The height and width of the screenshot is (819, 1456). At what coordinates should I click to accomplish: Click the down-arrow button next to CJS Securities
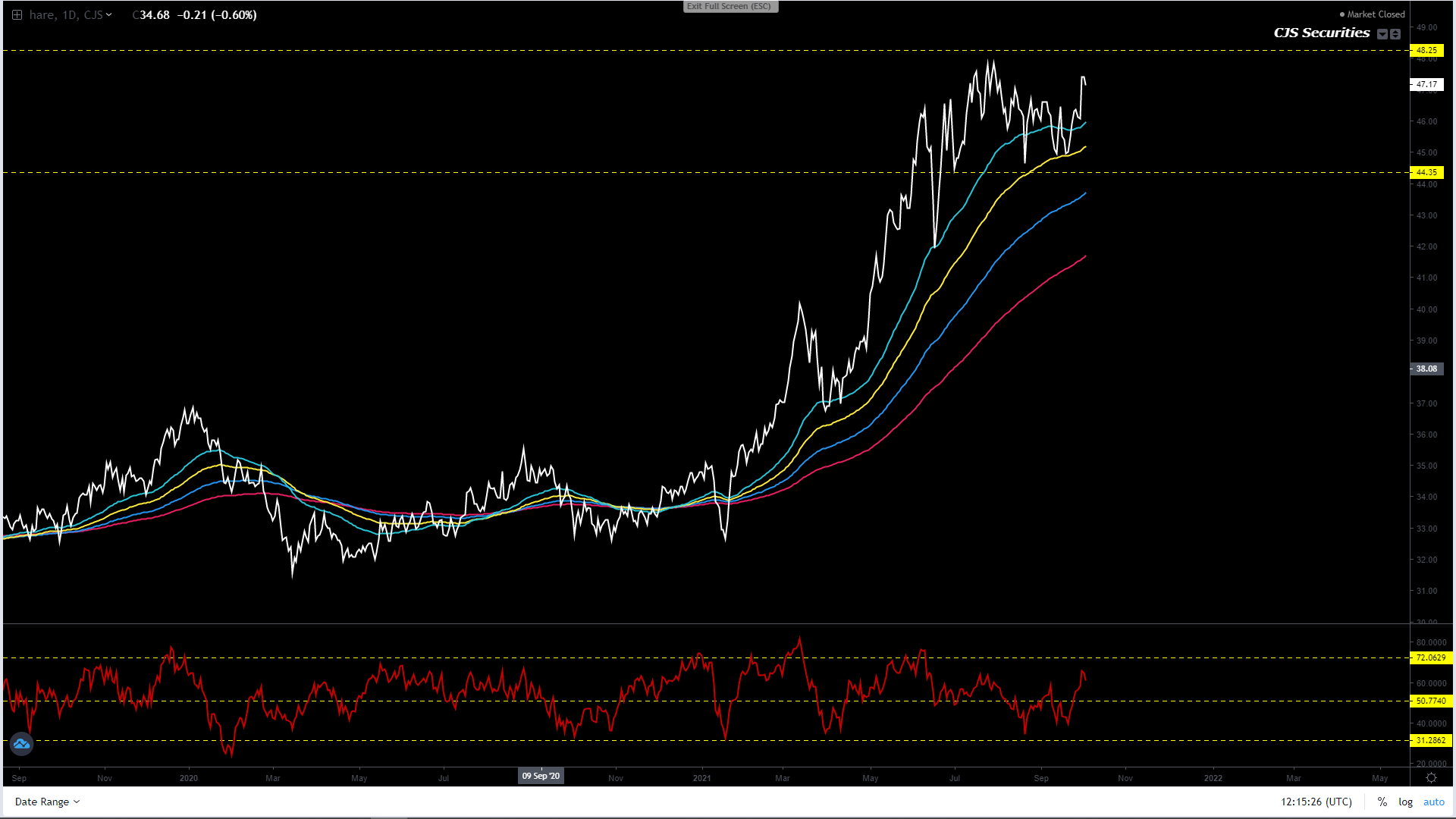point(1382,34)
